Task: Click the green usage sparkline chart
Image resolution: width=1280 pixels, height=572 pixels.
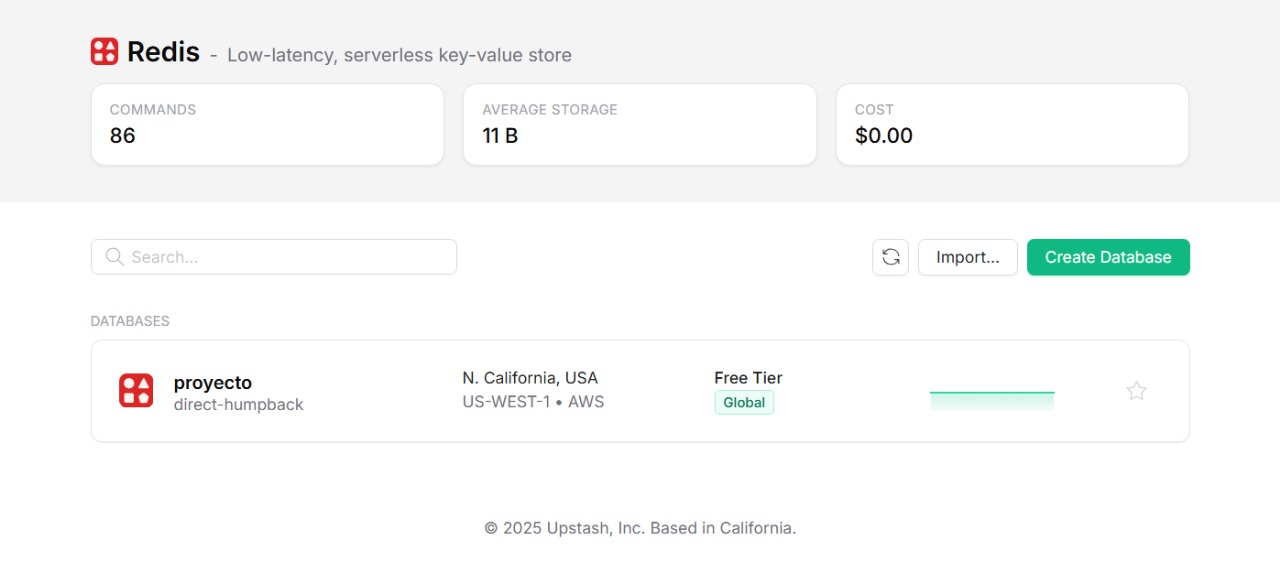Action: pyautogui.click(x=992, y=400)
